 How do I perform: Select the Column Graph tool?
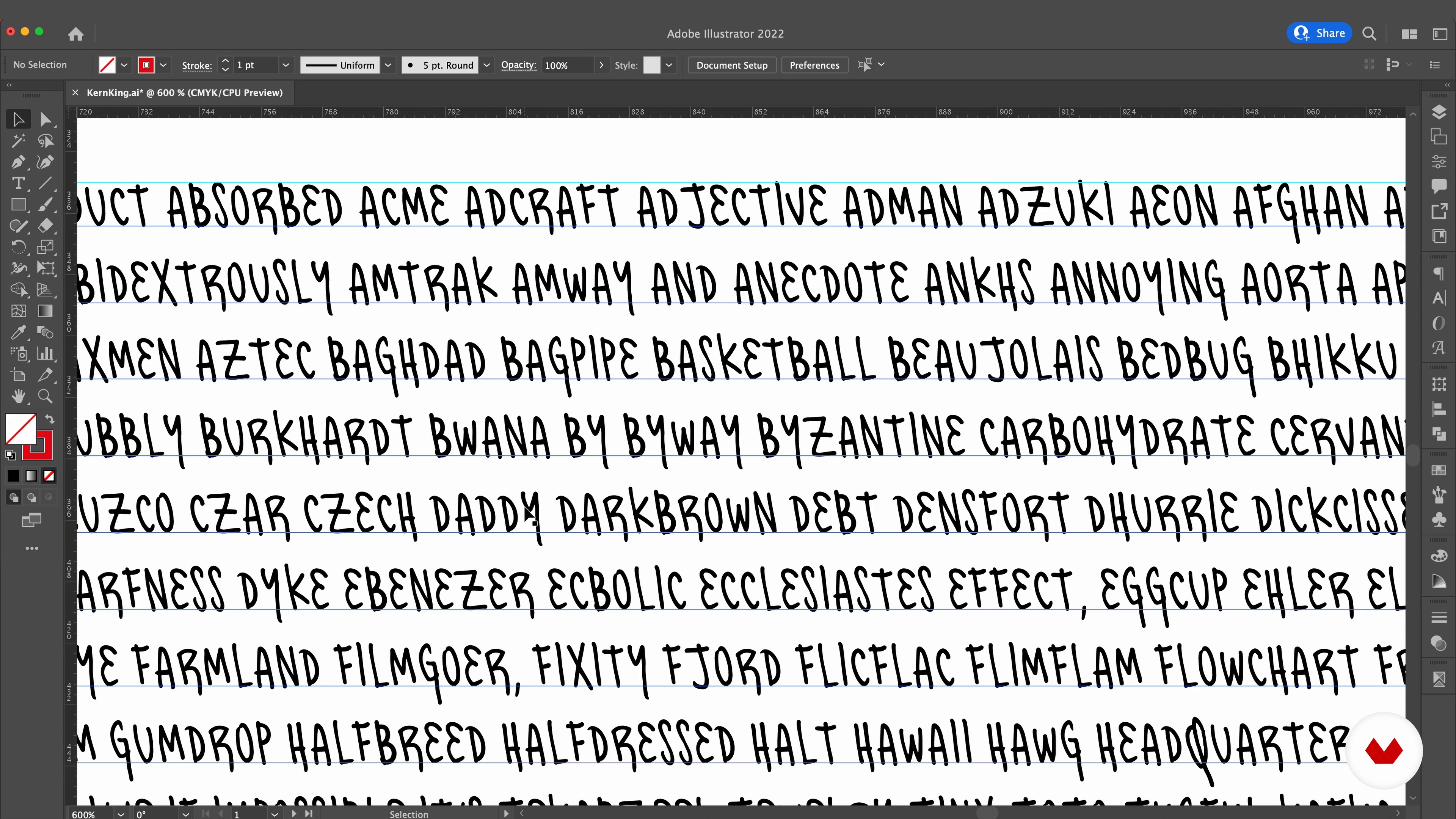coord(46,354)
